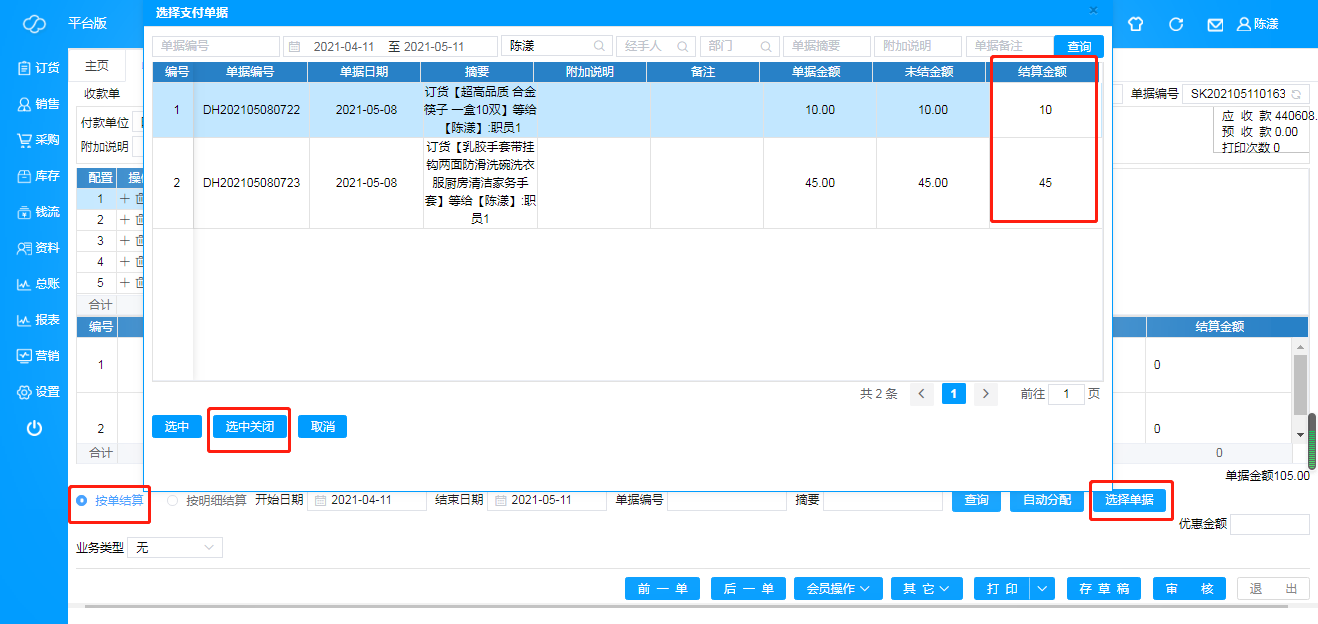Click the refresh icon in the top bar
The height and width of the screenshot is (624, 1318).
(x=1176, y=24)
